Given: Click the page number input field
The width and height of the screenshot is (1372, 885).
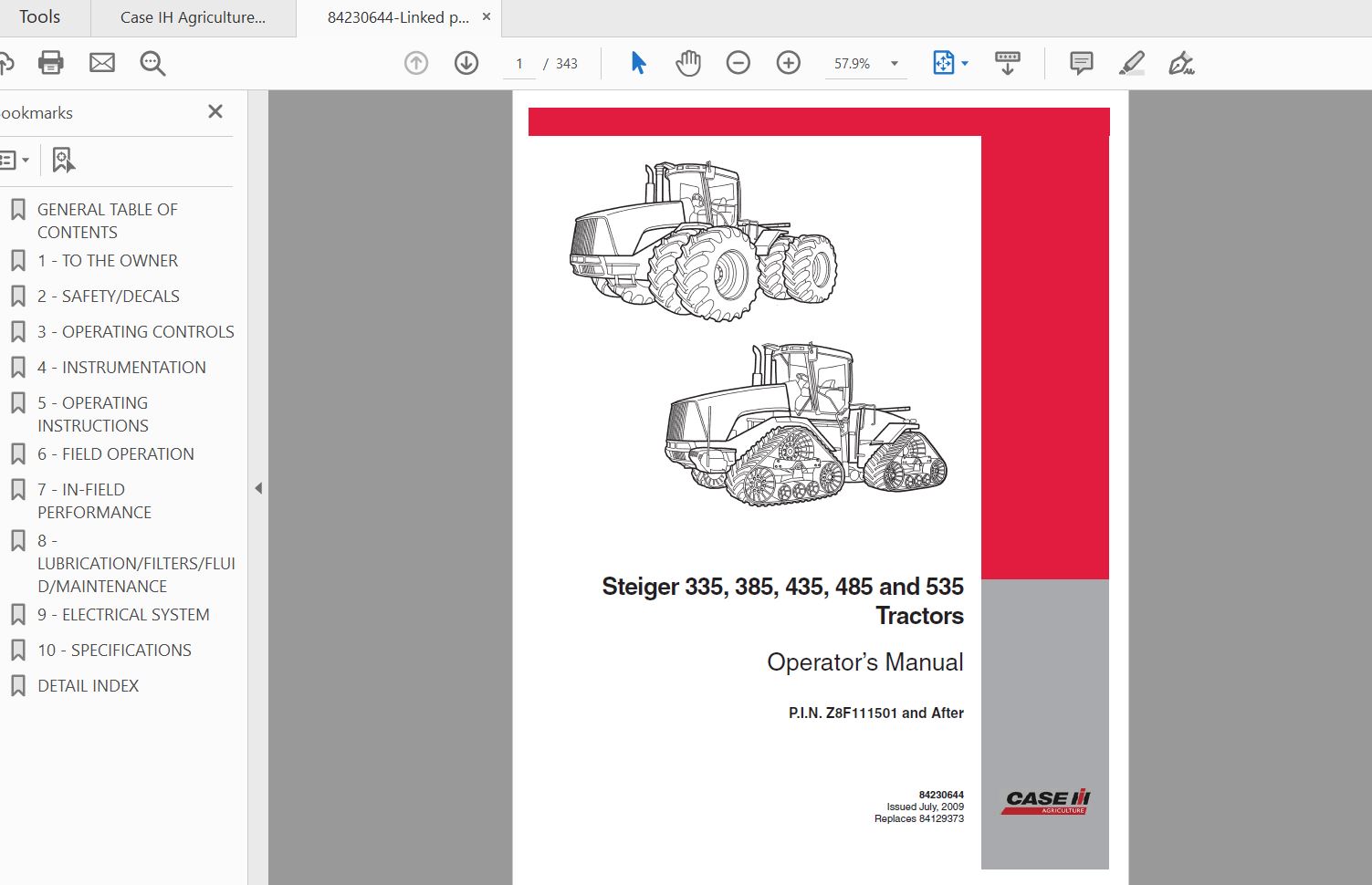Looking at the screenshot, I should [519, 64].
